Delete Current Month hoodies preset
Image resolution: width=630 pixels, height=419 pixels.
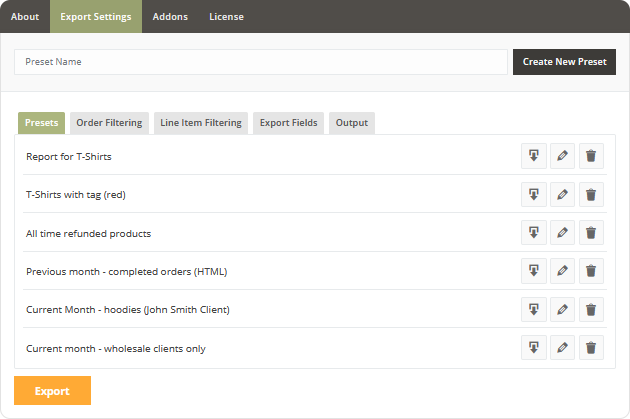point(591,310)
